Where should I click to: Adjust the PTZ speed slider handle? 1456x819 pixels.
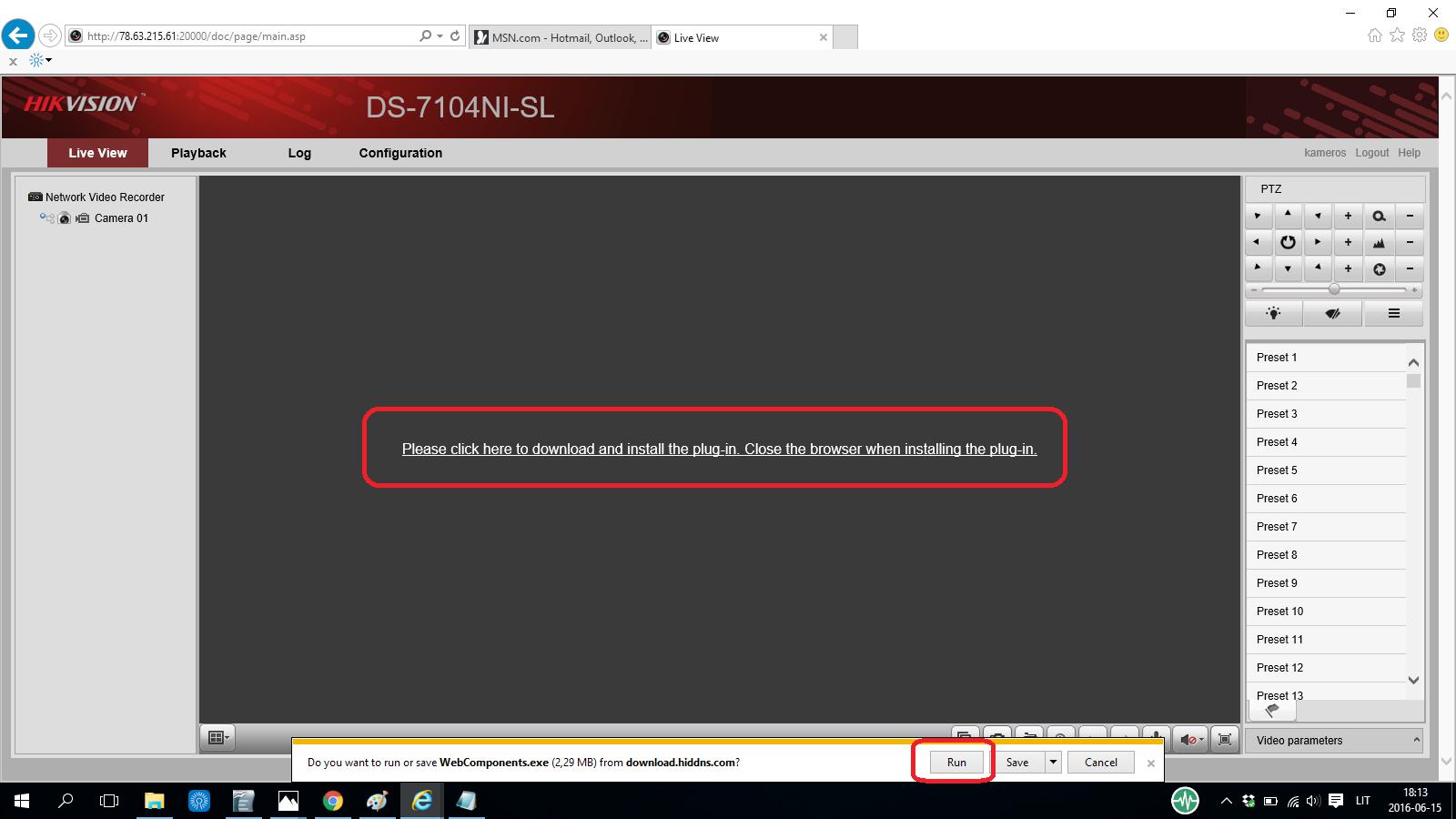point(1334,289)
